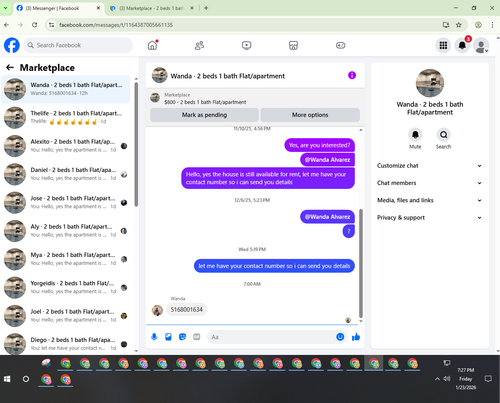Open the Facebook logo home link
This screenshot has height=403, width=500.
click(12, 45)
